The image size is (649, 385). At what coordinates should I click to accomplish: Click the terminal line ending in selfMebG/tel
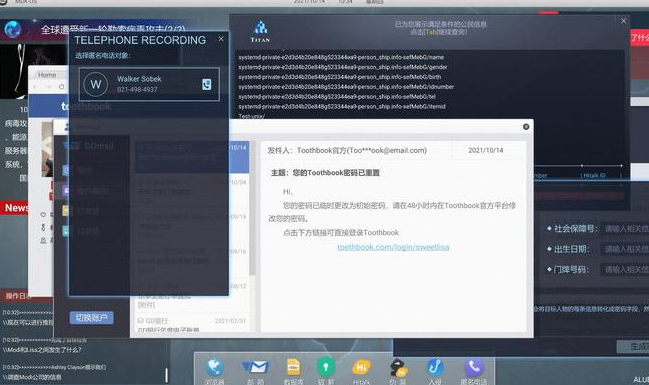337,97
